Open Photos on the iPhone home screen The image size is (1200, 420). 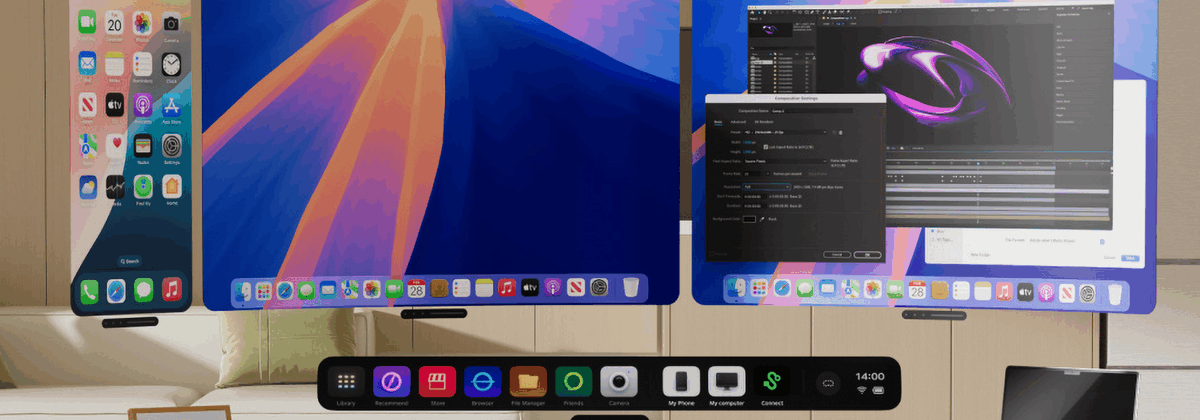click(143, 22)
